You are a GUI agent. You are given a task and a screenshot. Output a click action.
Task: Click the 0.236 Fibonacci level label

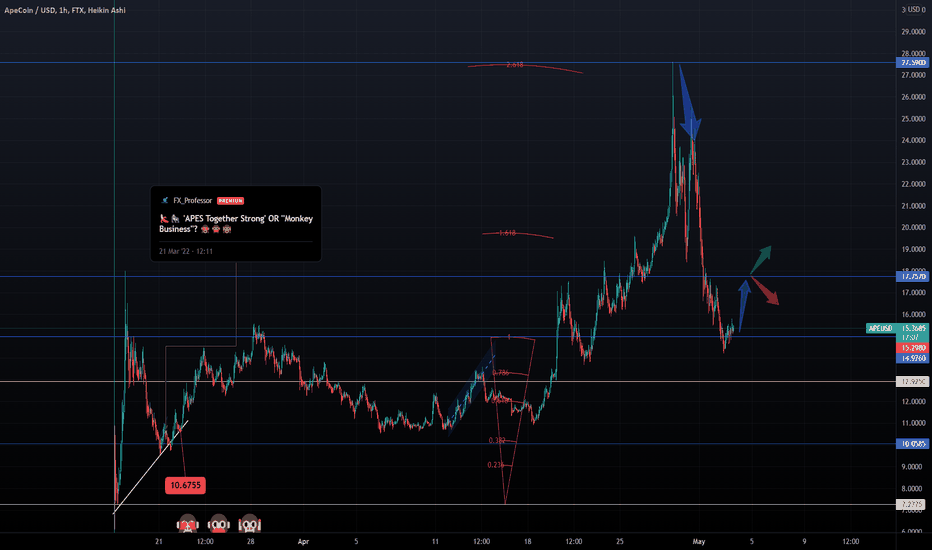click(x=496, y=465)
